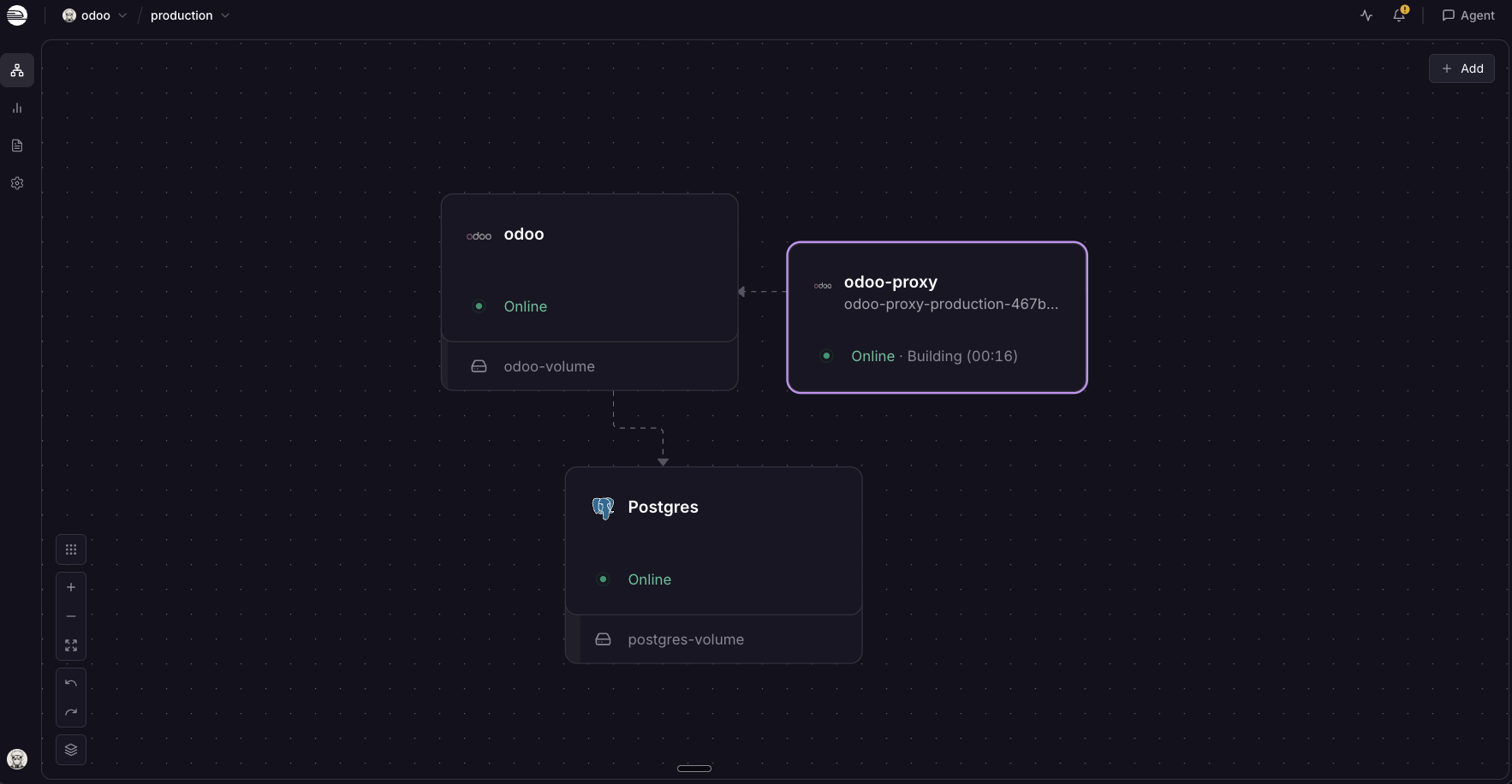Screen dimensions: 1512x784
Task: Toggle the canvas grid icon
Action: [x=71, y=549]
